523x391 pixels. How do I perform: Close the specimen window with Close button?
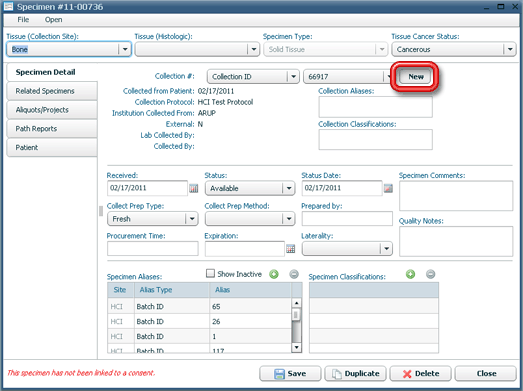click(x=486, y=374)
